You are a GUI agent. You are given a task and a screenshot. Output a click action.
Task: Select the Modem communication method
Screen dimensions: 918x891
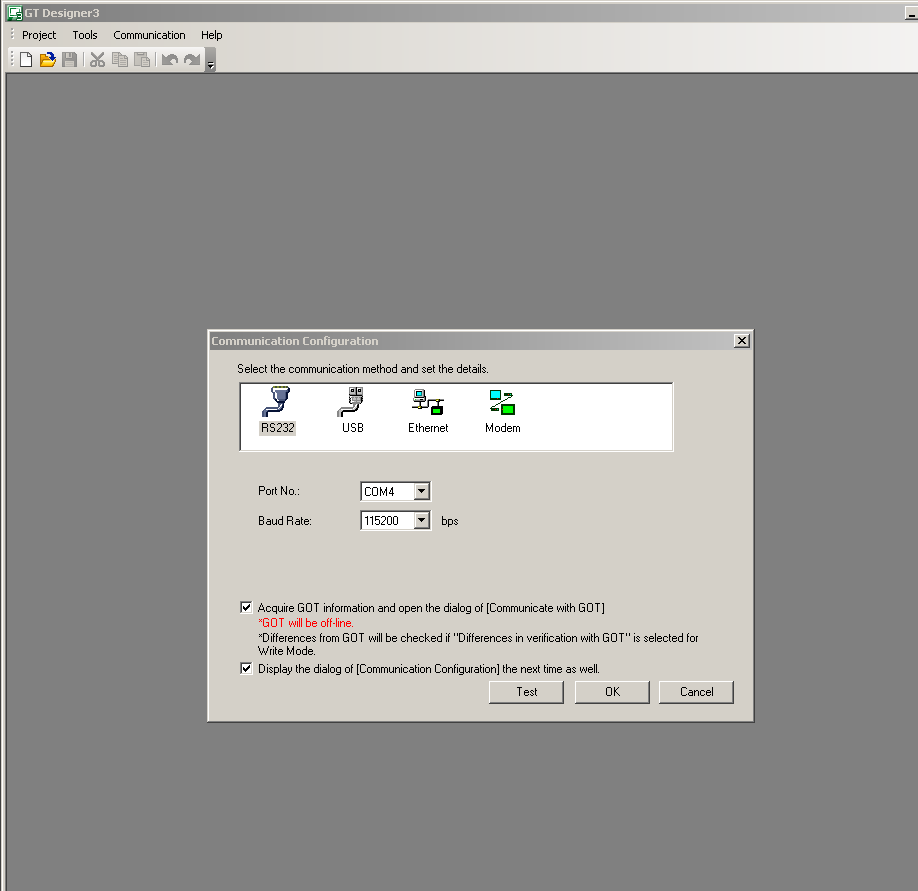click(502, 410)
